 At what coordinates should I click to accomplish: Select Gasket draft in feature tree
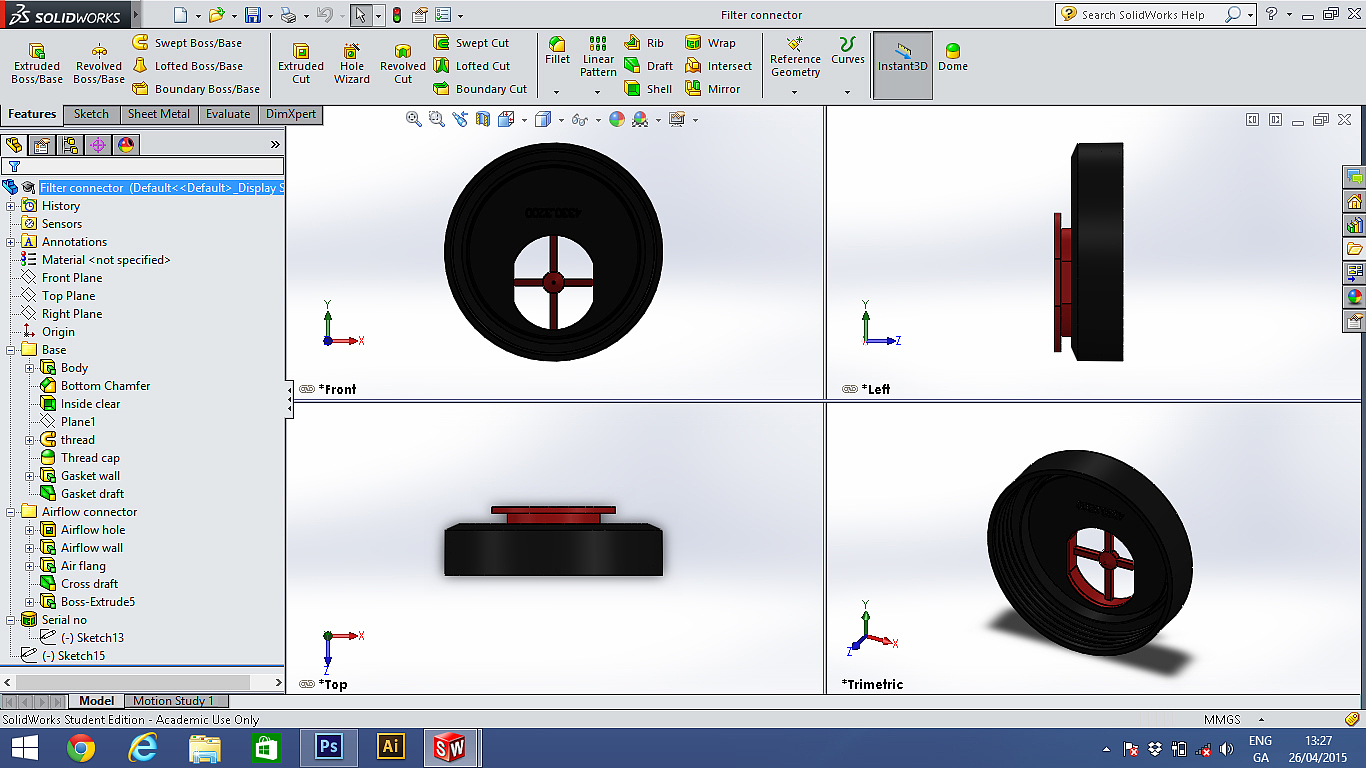(x=92, y=494)
